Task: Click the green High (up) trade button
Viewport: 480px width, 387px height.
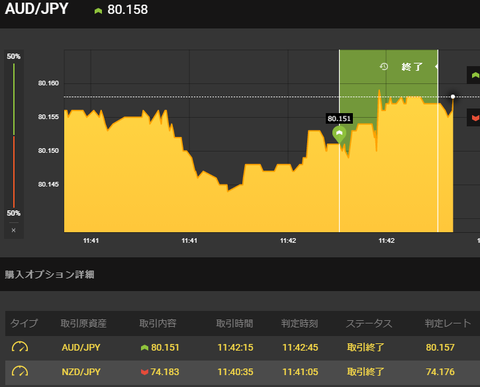Action: [474, 75]
